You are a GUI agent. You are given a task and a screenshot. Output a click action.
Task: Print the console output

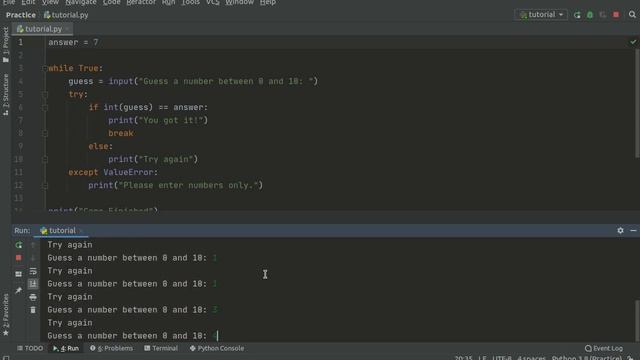(33, 297)
